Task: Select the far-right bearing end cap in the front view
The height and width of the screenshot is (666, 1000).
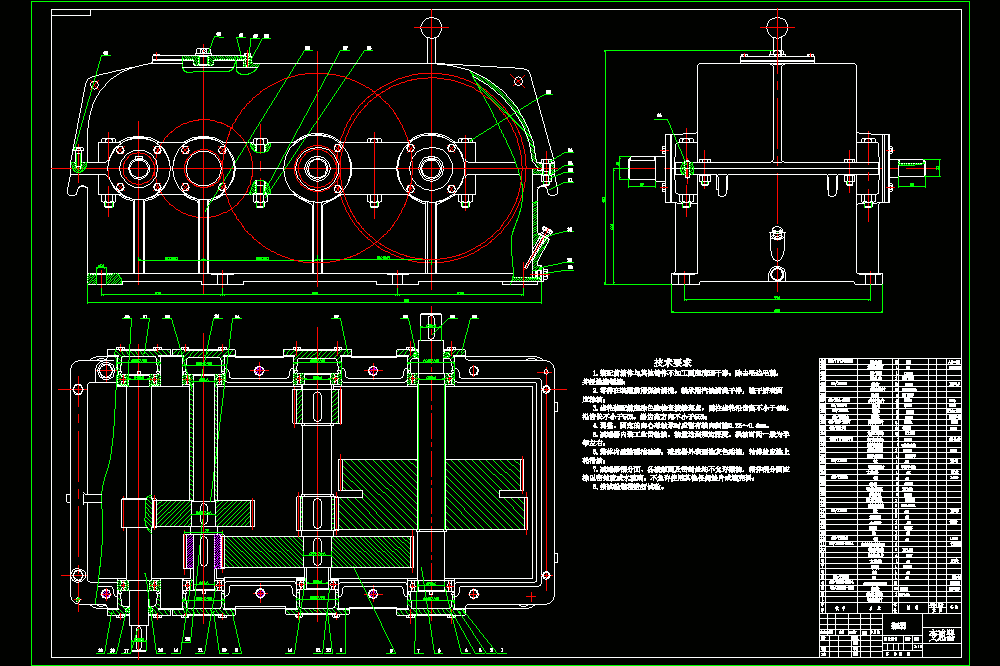Action: 430,168
